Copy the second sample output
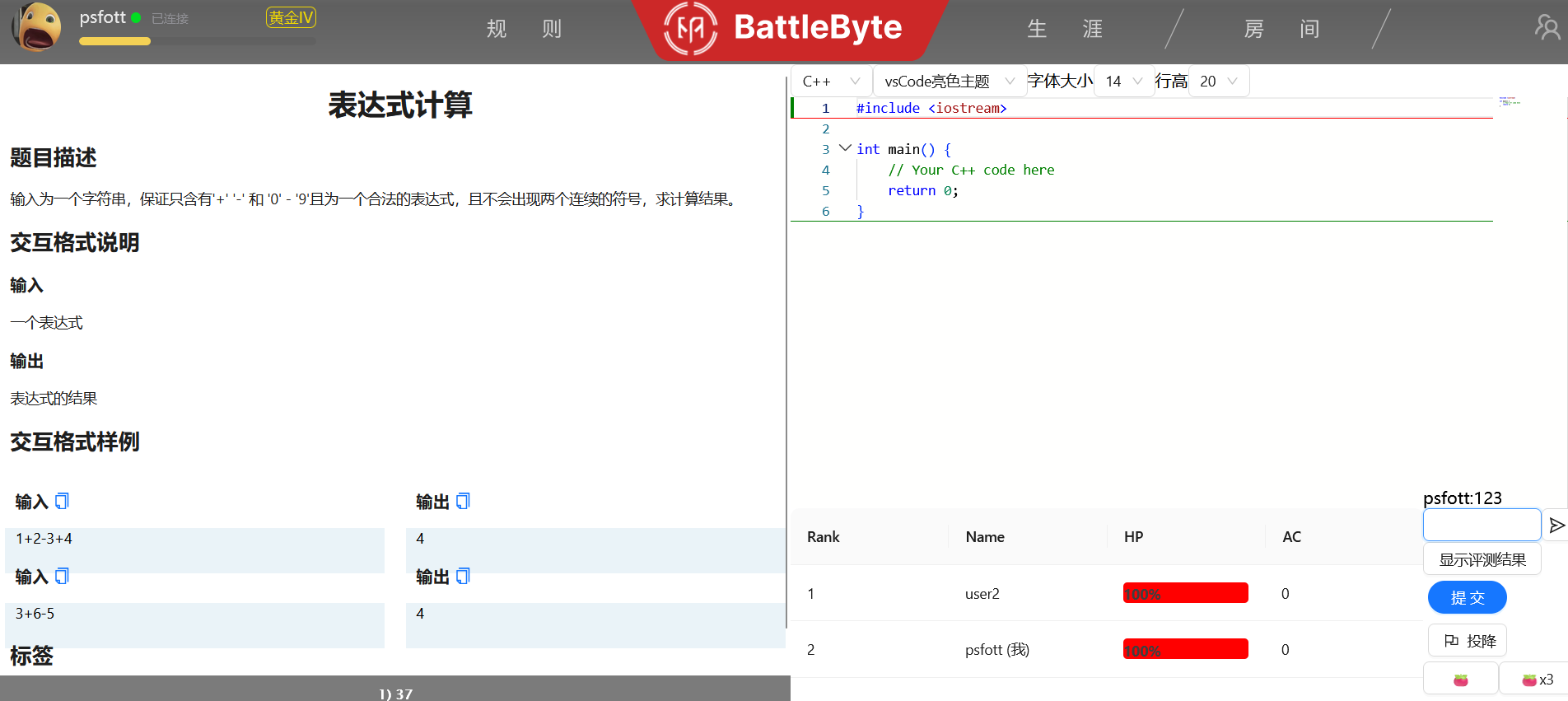1568x701 pixels. tap(463, 576)
